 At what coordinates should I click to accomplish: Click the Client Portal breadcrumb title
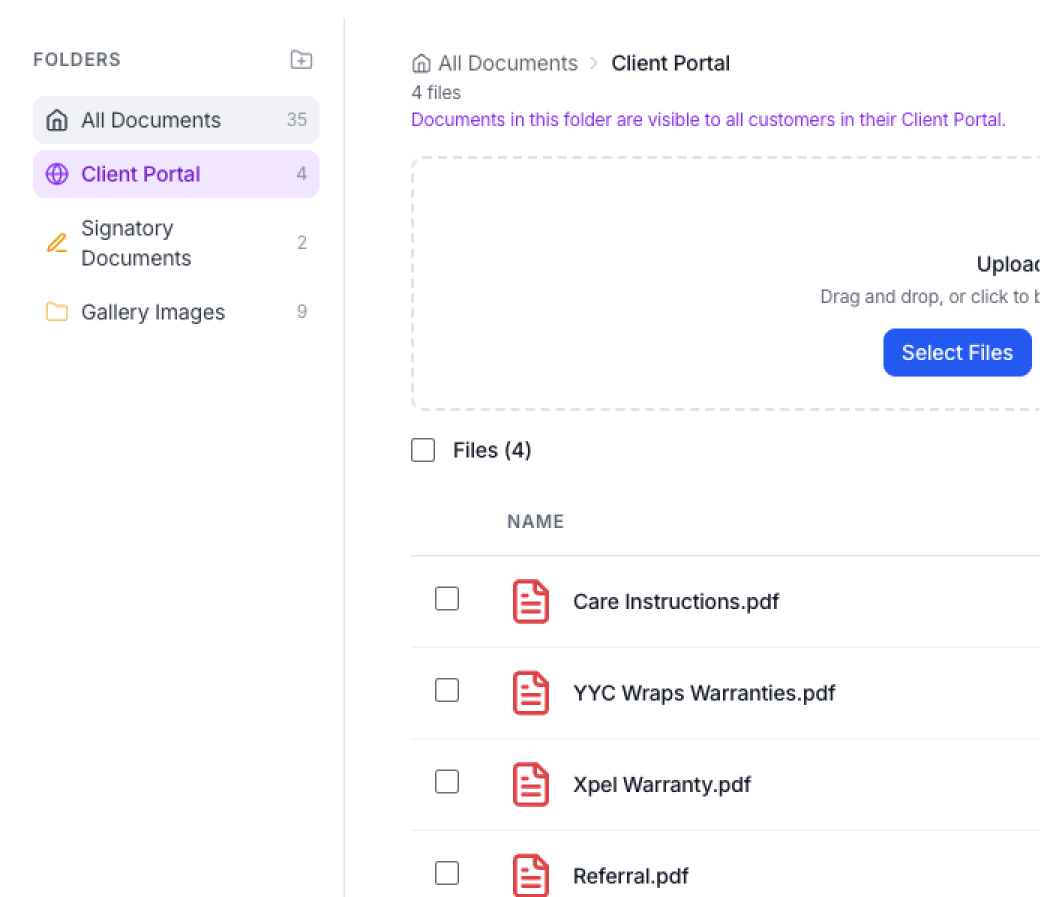point(670,63)
